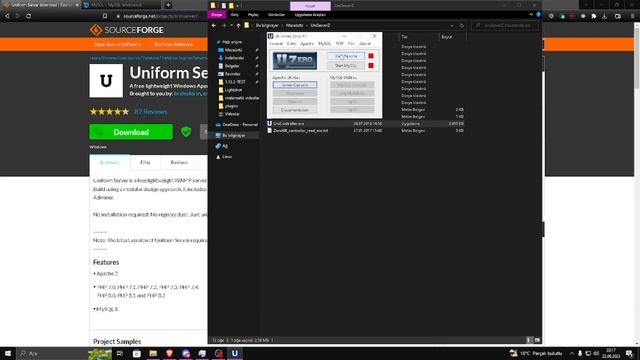Open the Uygulama Araçları tab in Explorer

point(310,15)
